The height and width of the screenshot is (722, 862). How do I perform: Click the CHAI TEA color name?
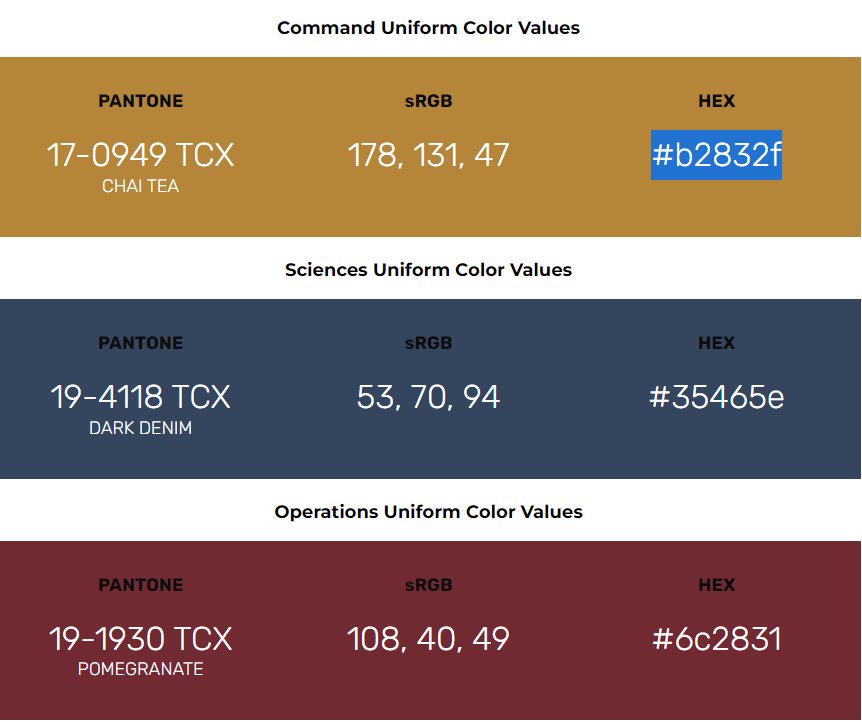141,186
